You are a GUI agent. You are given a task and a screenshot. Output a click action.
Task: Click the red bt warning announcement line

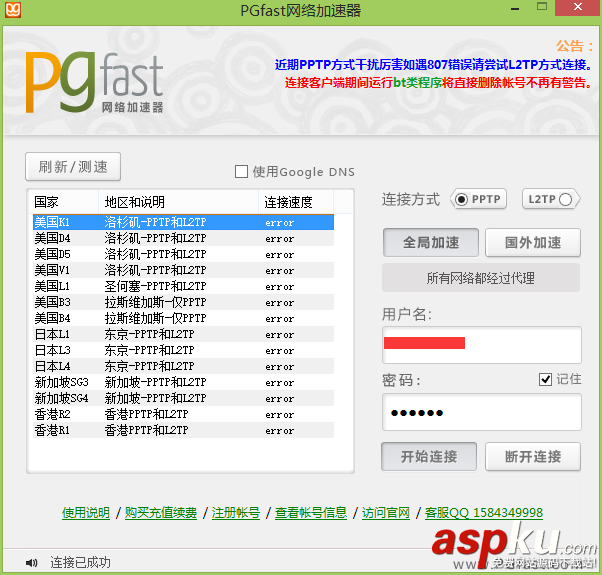(x=439, y=83)
